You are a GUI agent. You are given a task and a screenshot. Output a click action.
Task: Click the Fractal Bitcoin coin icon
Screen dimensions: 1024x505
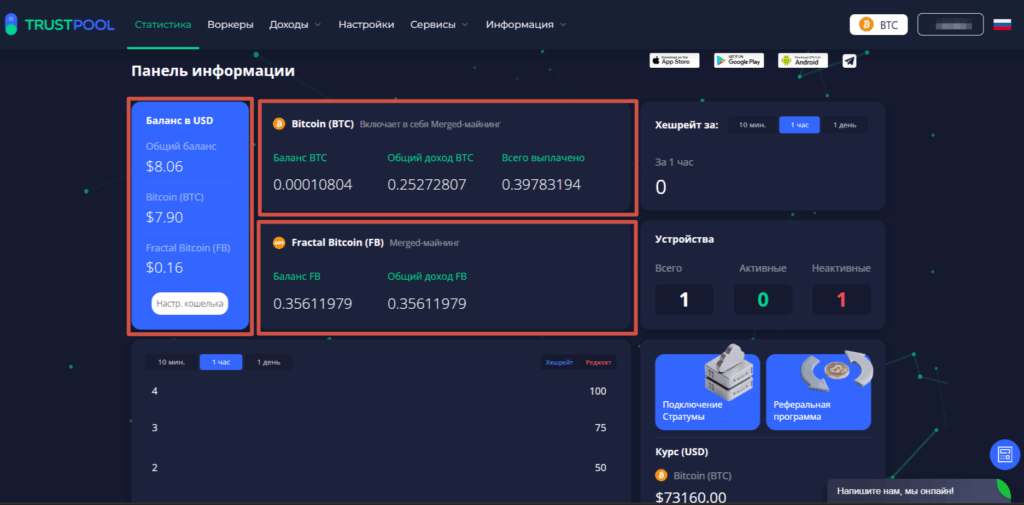(x=279, y=243)
